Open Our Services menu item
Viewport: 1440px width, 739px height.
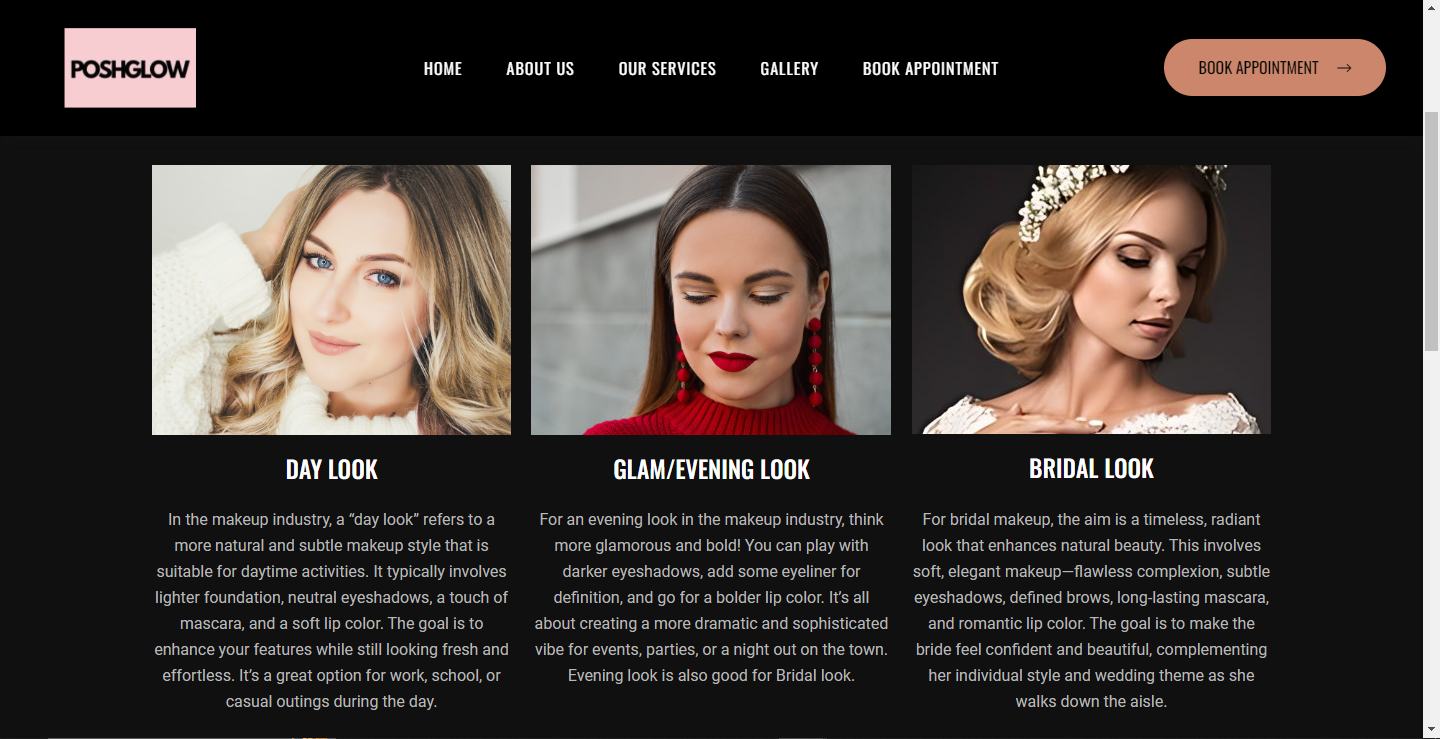[667, 69]
